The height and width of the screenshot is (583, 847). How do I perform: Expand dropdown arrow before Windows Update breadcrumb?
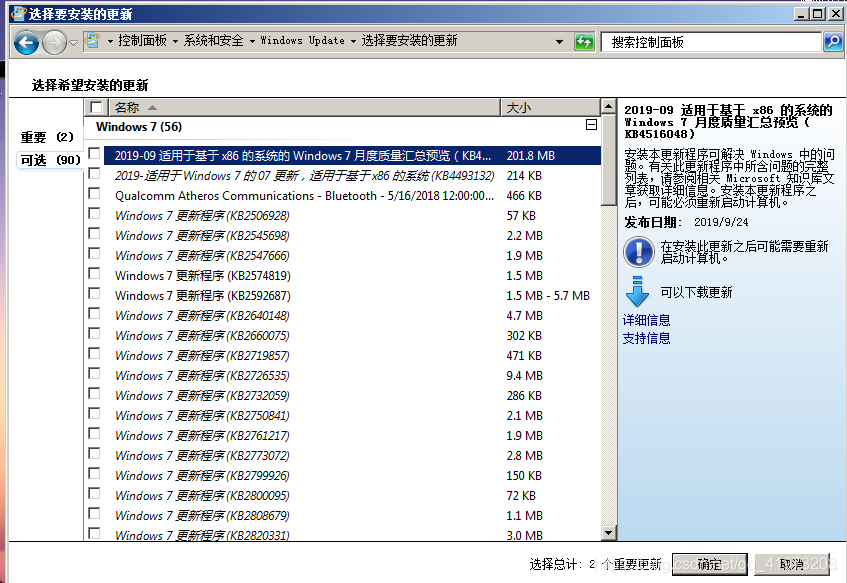pos(252,41)
